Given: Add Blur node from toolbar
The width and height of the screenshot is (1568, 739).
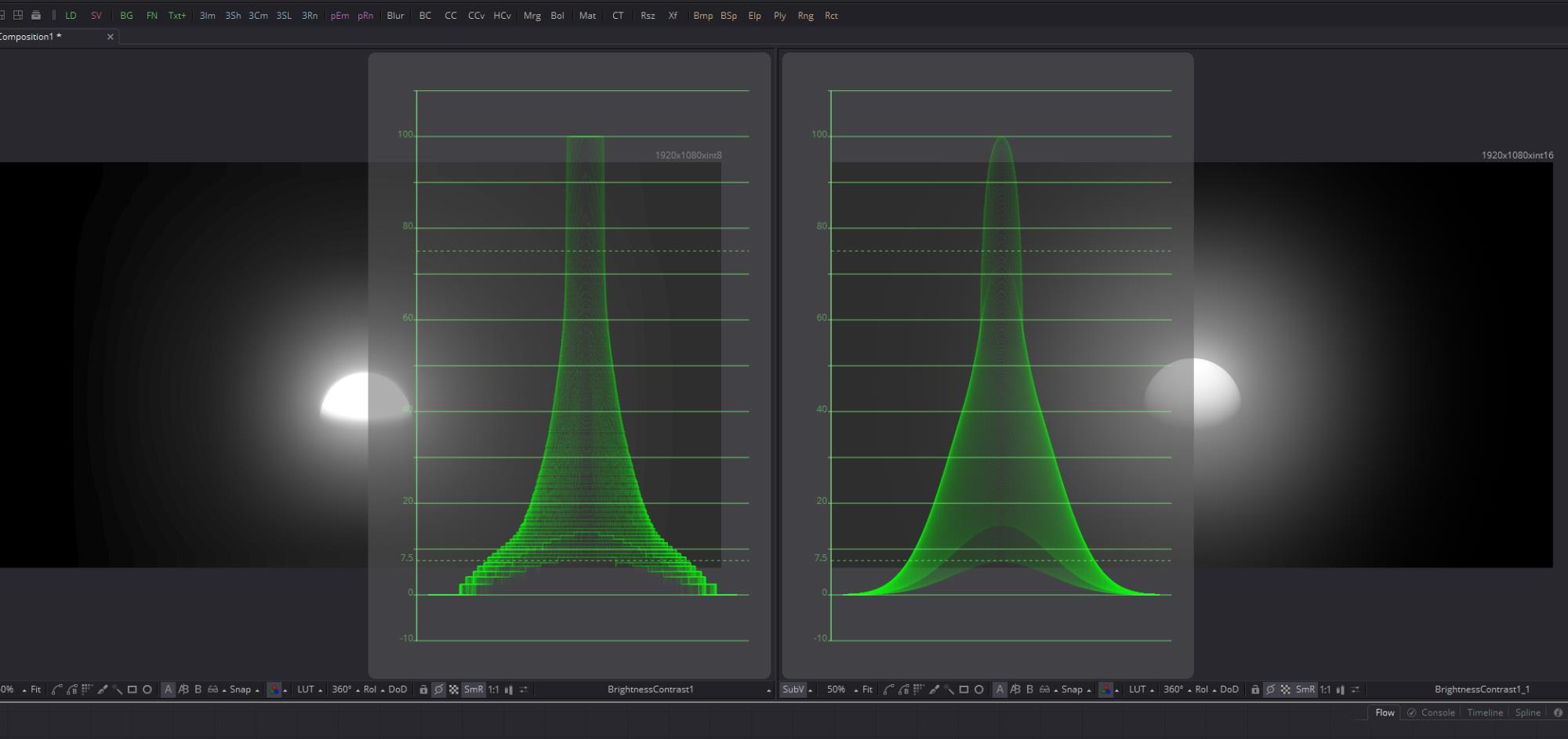Looking at the screenshot, I should tap(396, 16).
